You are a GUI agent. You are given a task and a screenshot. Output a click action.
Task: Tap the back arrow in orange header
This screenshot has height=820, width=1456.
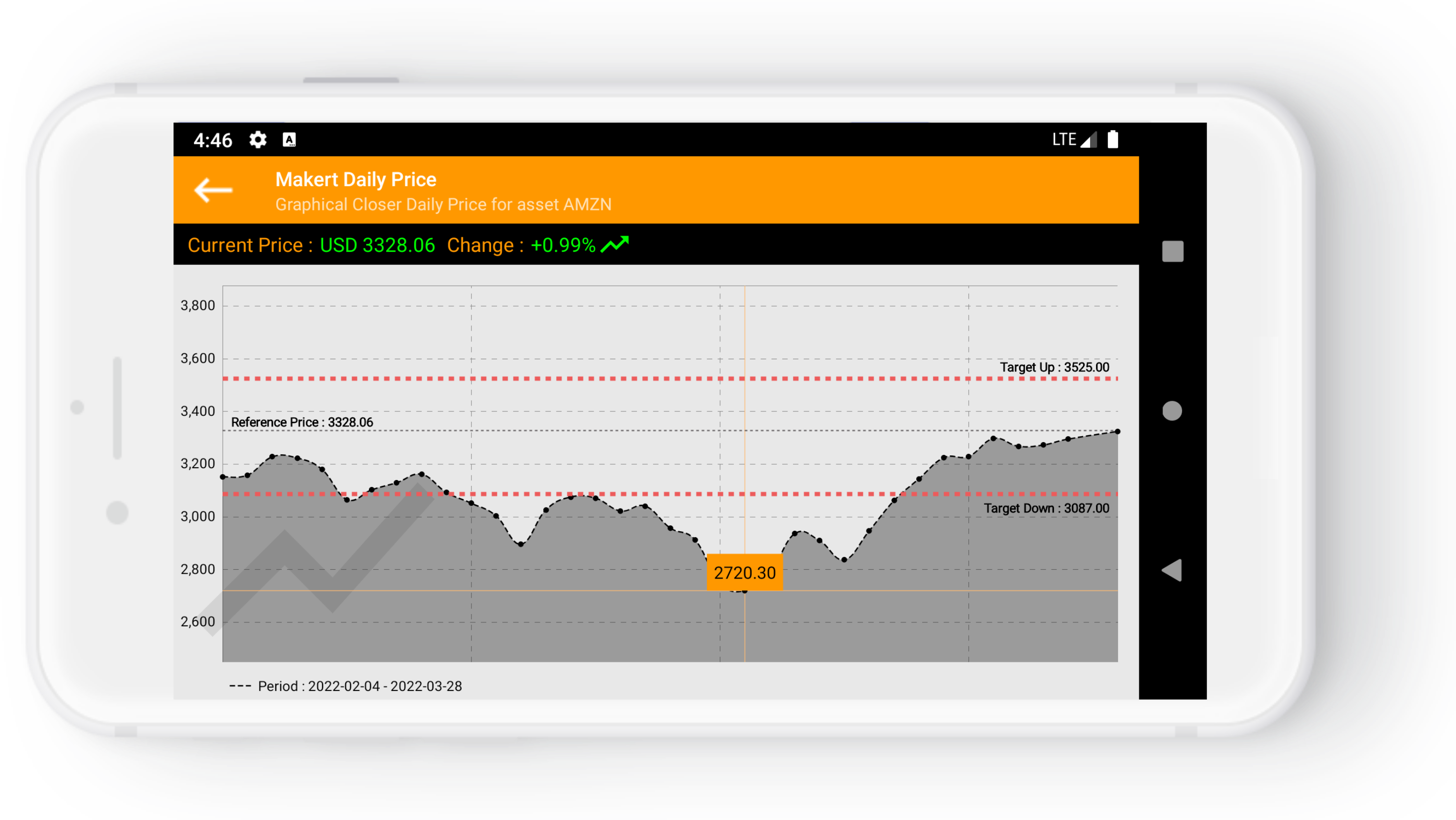(x=213, y=190)
